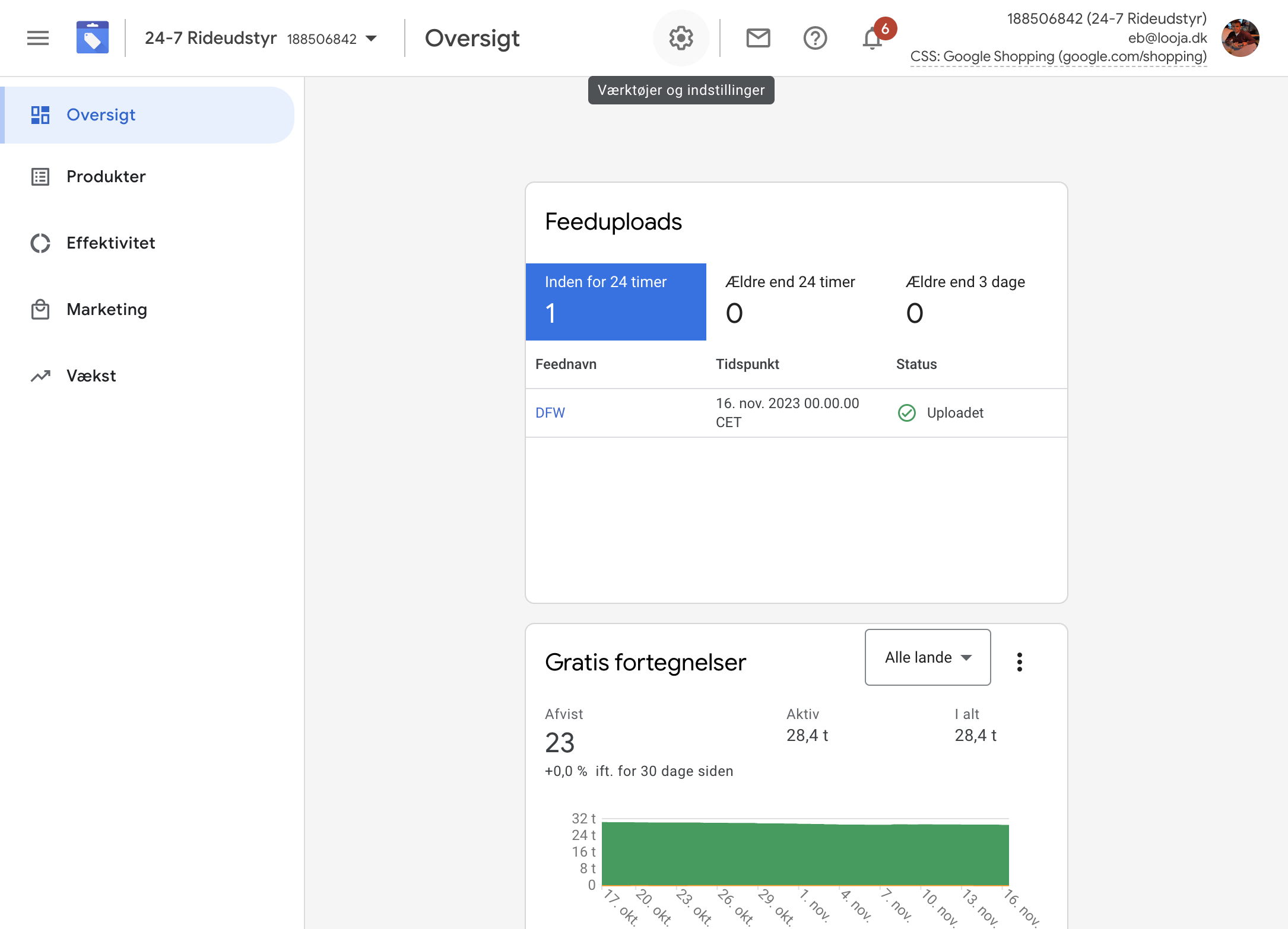This screenshot has width=1288, height=929.
Task: Open the mail messages icon
Action: click(758, 39)
